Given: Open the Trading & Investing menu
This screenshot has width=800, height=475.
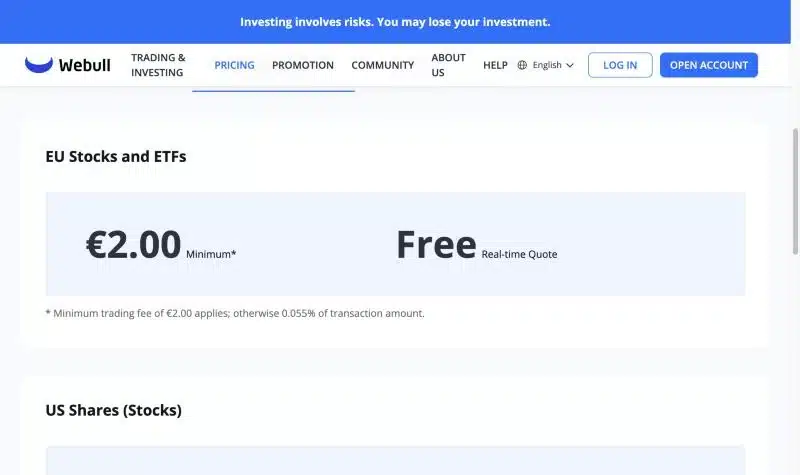Looking at the screenshot, I should click(158, 65).
